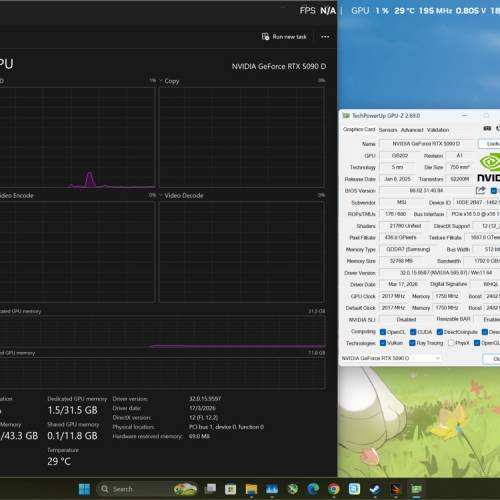Image resolution: width=500 pixels, height=500 pixels.
Task: Switch to the Graphics Card tab in GPU-Z
Action: [x=359, y=129]
